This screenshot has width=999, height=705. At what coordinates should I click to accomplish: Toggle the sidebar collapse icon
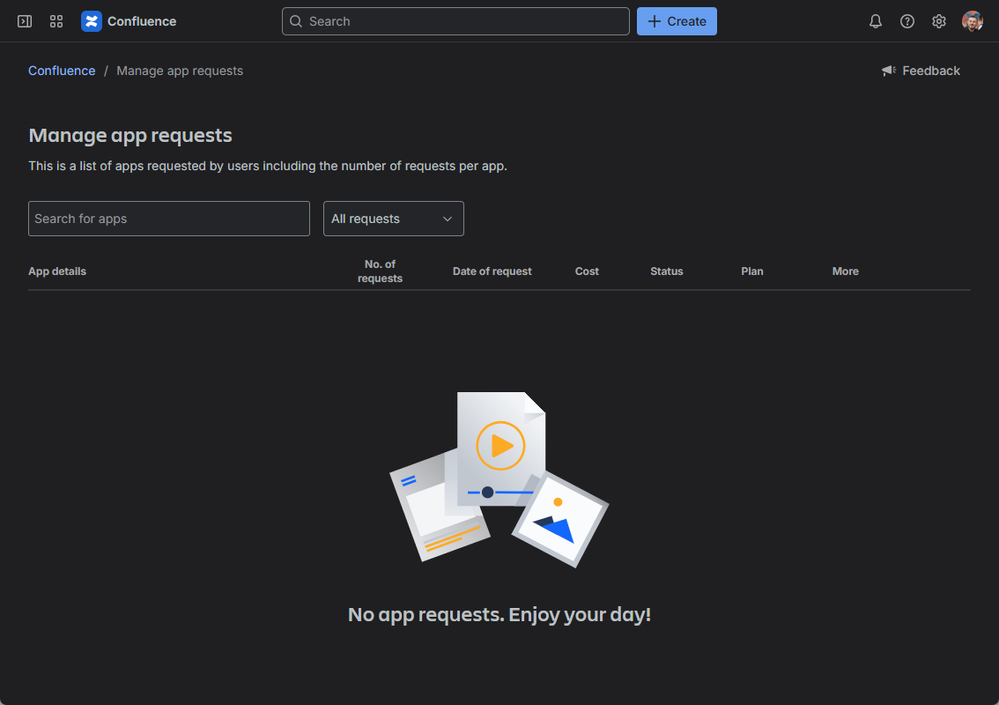click(x=24, y=22)
